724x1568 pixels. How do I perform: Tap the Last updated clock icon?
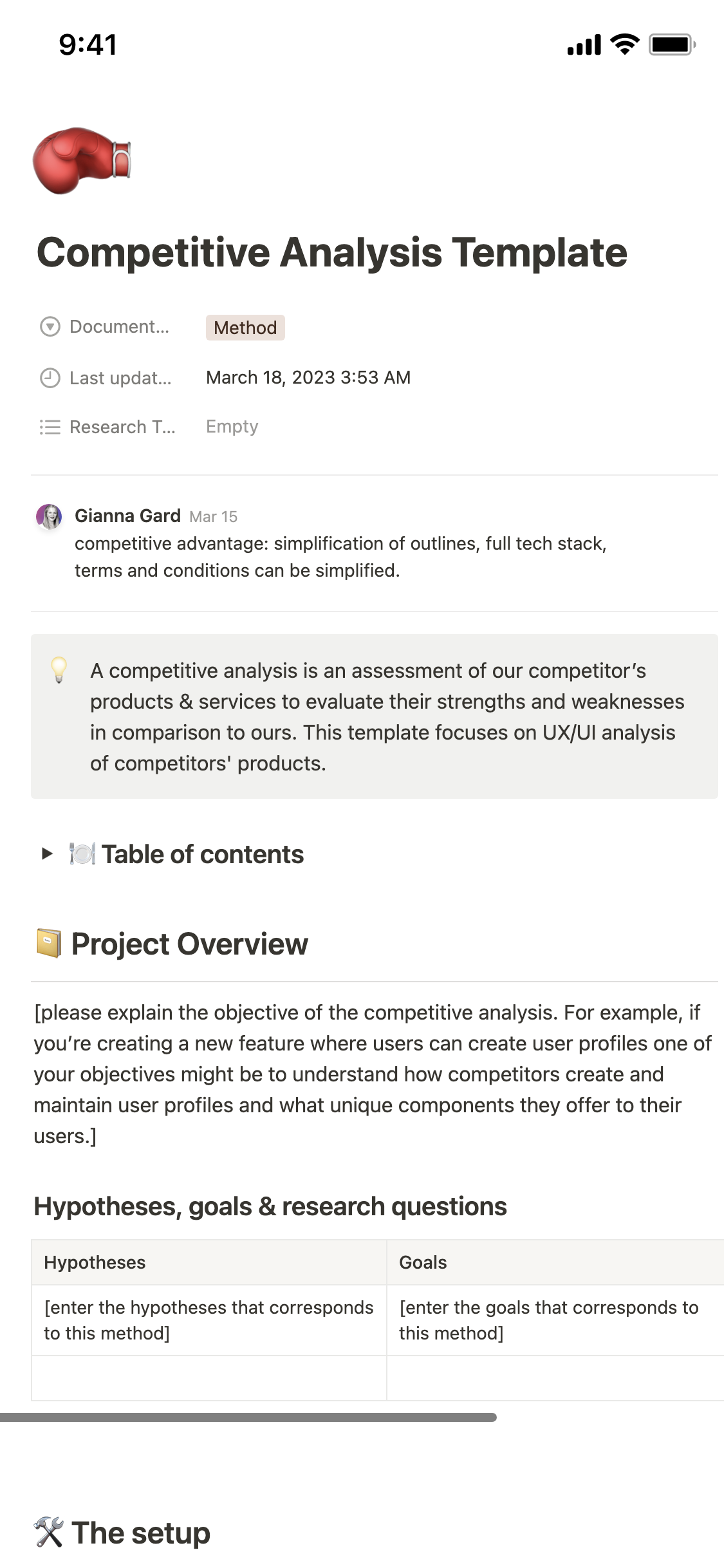click(x=50, y=378)
